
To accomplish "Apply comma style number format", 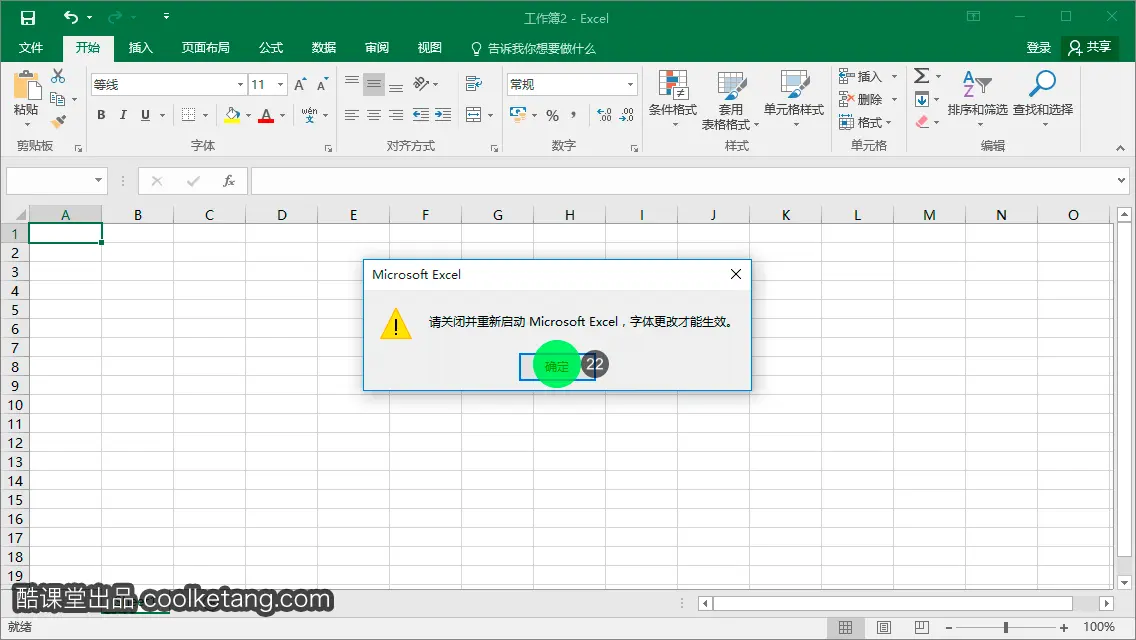I will pos(574,115).
